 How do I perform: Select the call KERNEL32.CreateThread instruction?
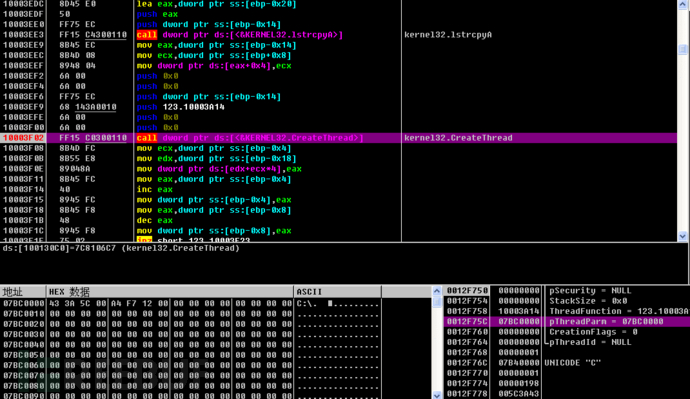[x=250, y=138]
